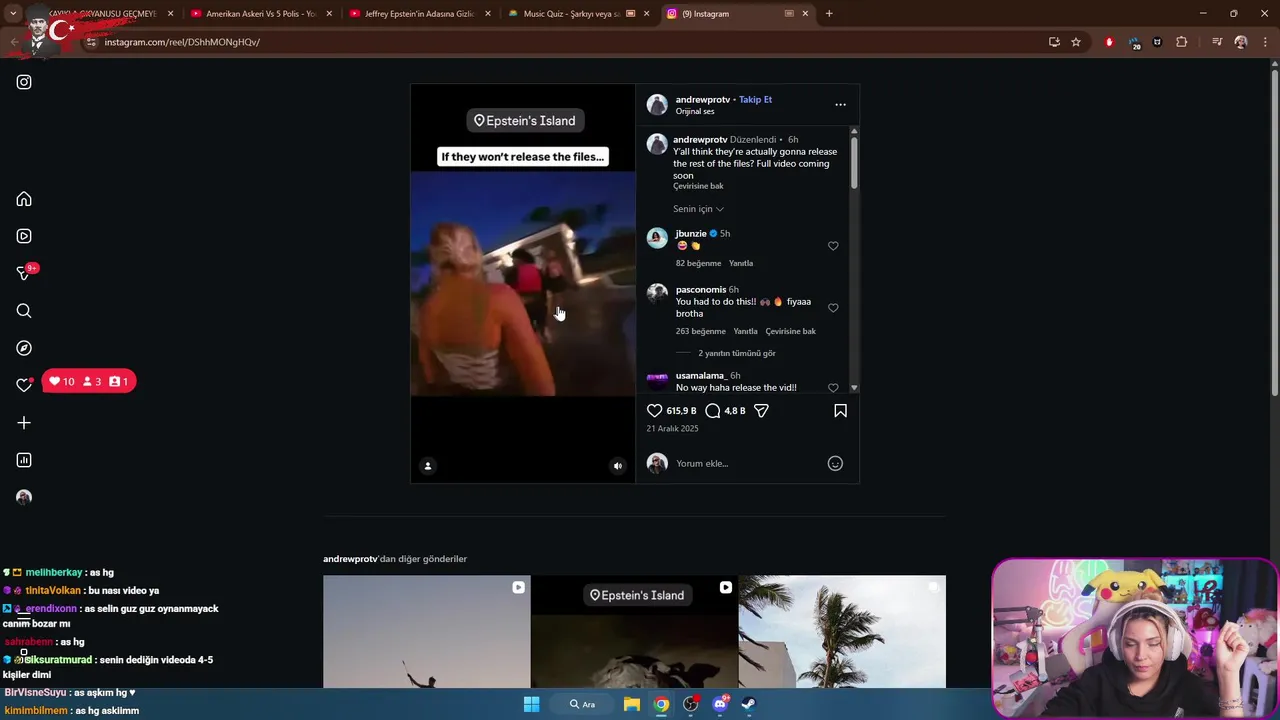The image size is (1280, 720).
Task: Open andrewprotv profile from post header
Action: [703, 100]
